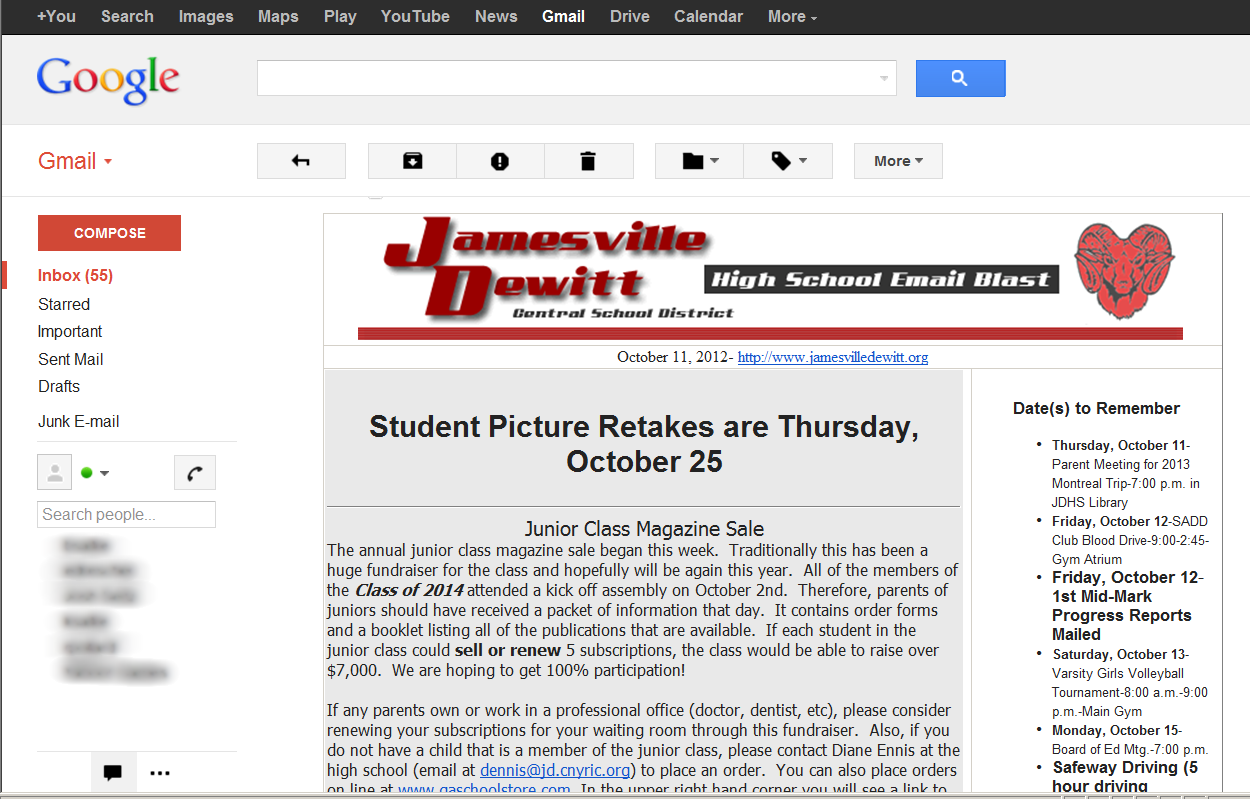Open the Labels tag menu

click(788, 161)
